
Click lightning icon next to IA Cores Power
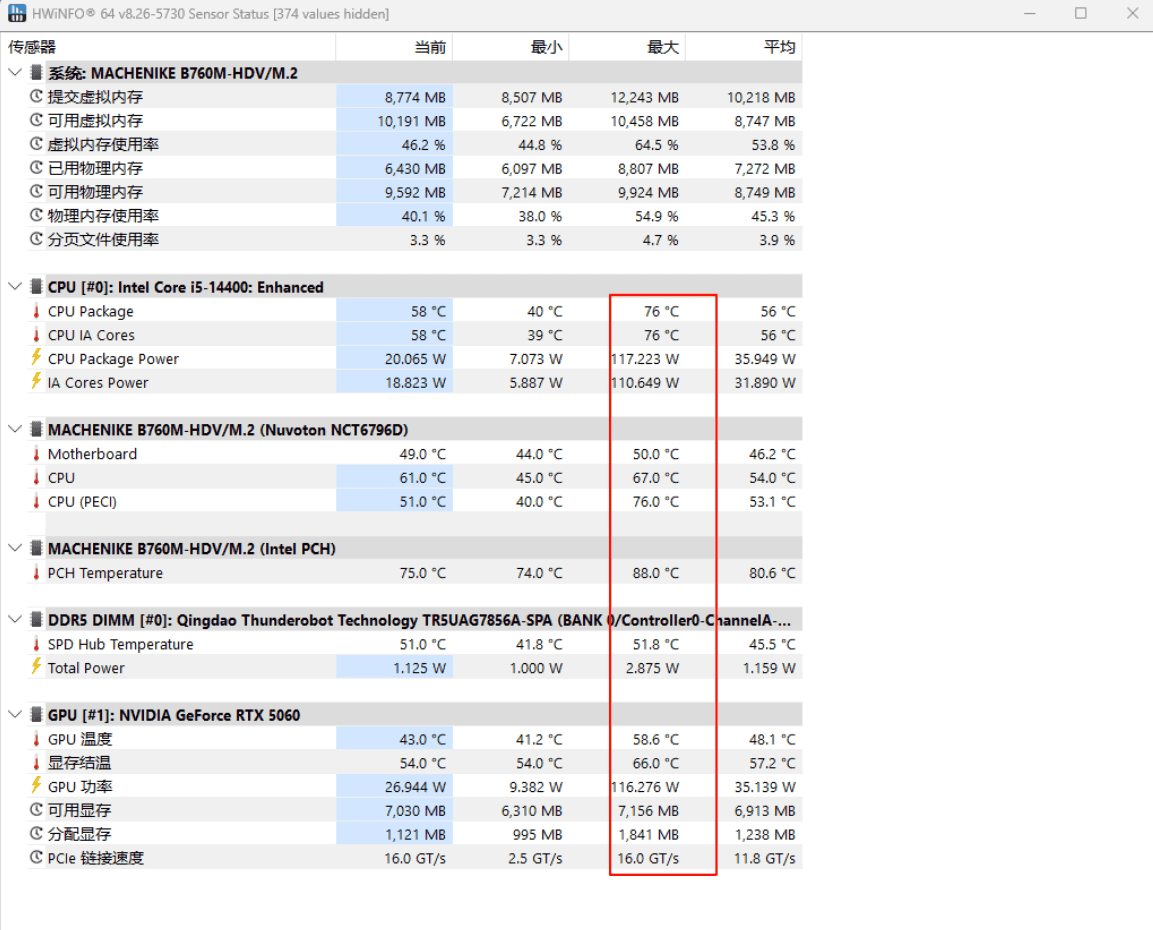pyautogui.click(x=36, y=381)
